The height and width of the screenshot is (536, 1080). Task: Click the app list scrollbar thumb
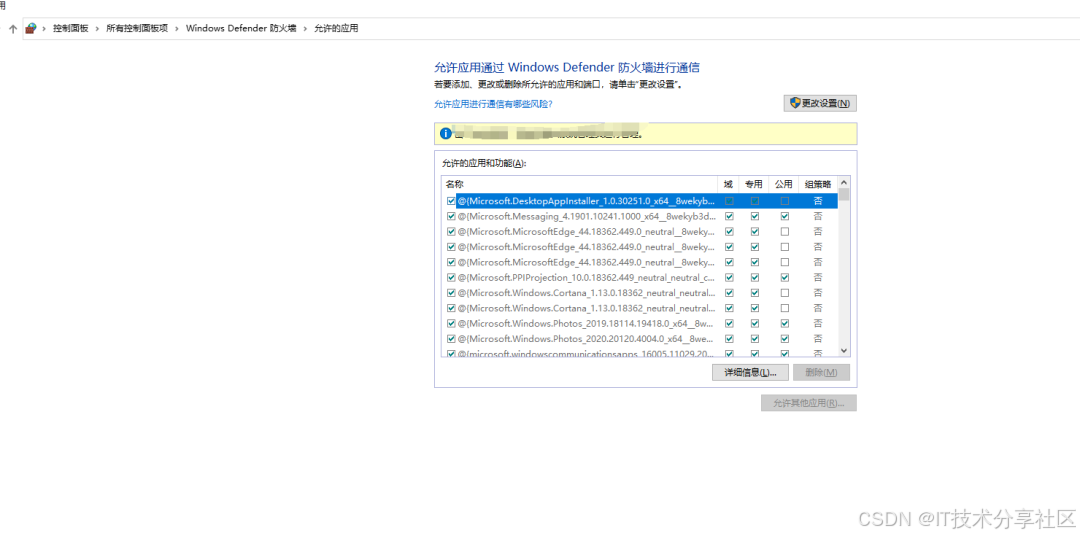click(844, 194)
